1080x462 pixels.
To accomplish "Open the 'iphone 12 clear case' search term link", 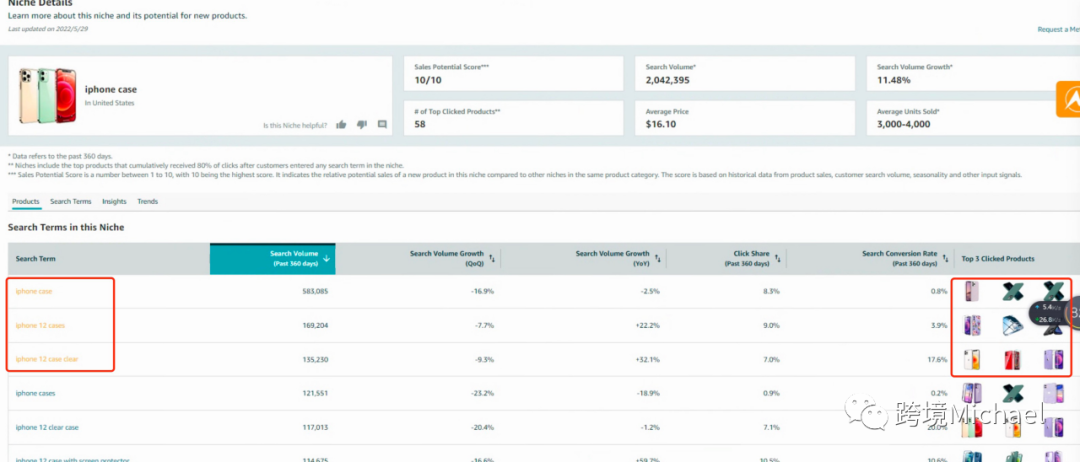I will coord(47,427).
